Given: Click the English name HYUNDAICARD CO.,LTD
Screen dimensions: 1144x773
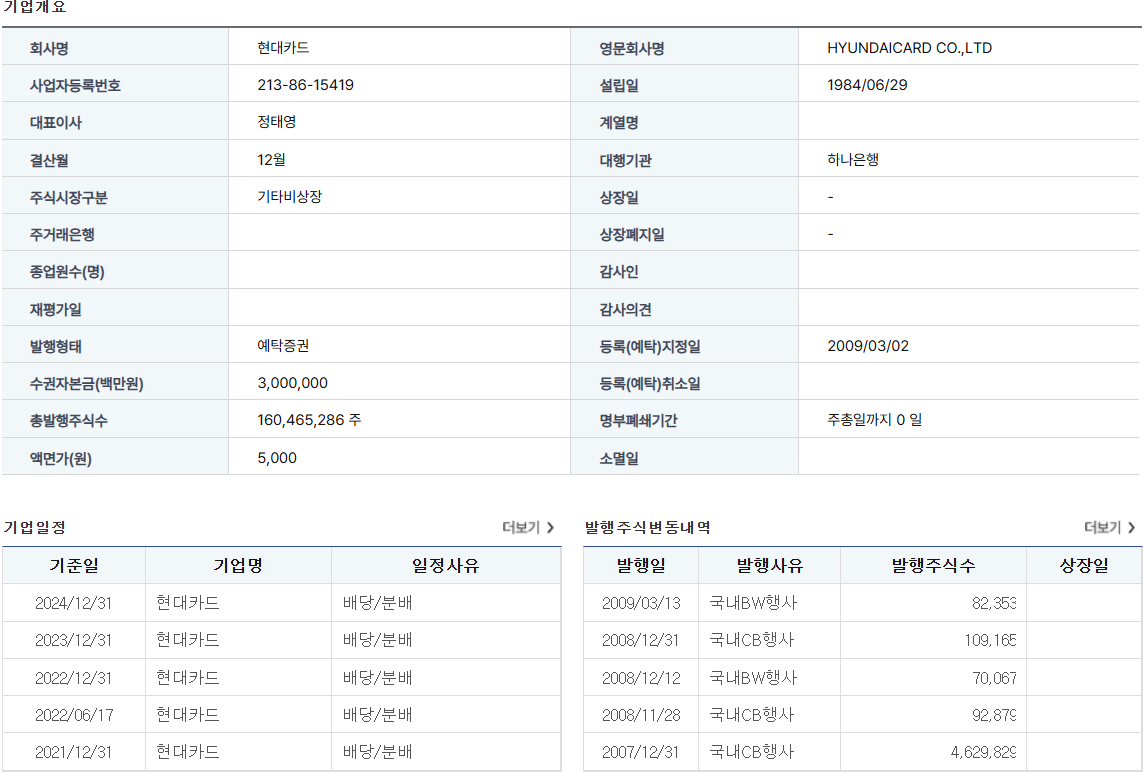Looking at the screenshot, I should pyautogui.click(x=909, y=47).
